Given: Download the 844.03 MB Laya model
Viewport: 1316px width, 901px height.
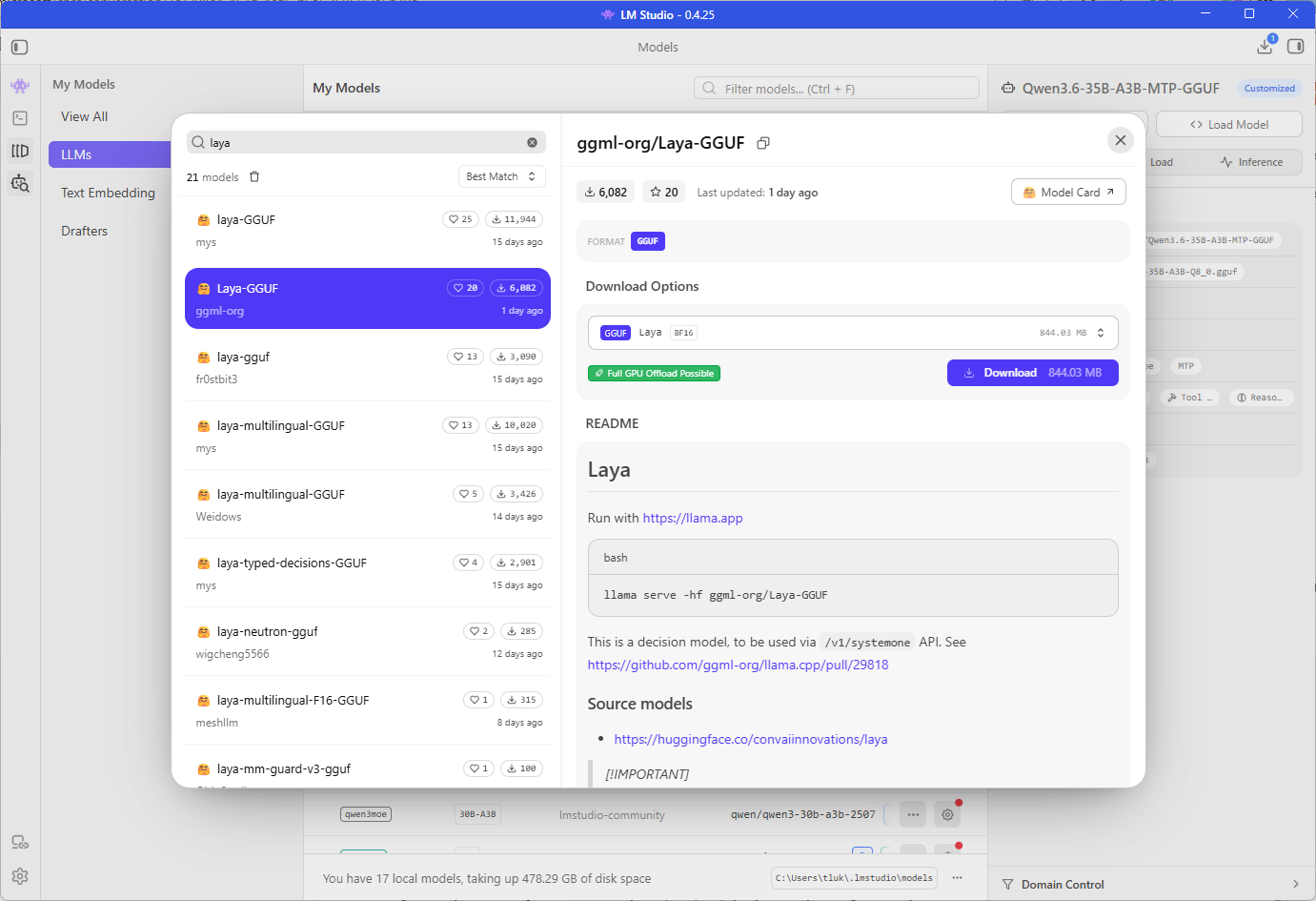Looking at the screenshot, I should tap(1033, 373).
